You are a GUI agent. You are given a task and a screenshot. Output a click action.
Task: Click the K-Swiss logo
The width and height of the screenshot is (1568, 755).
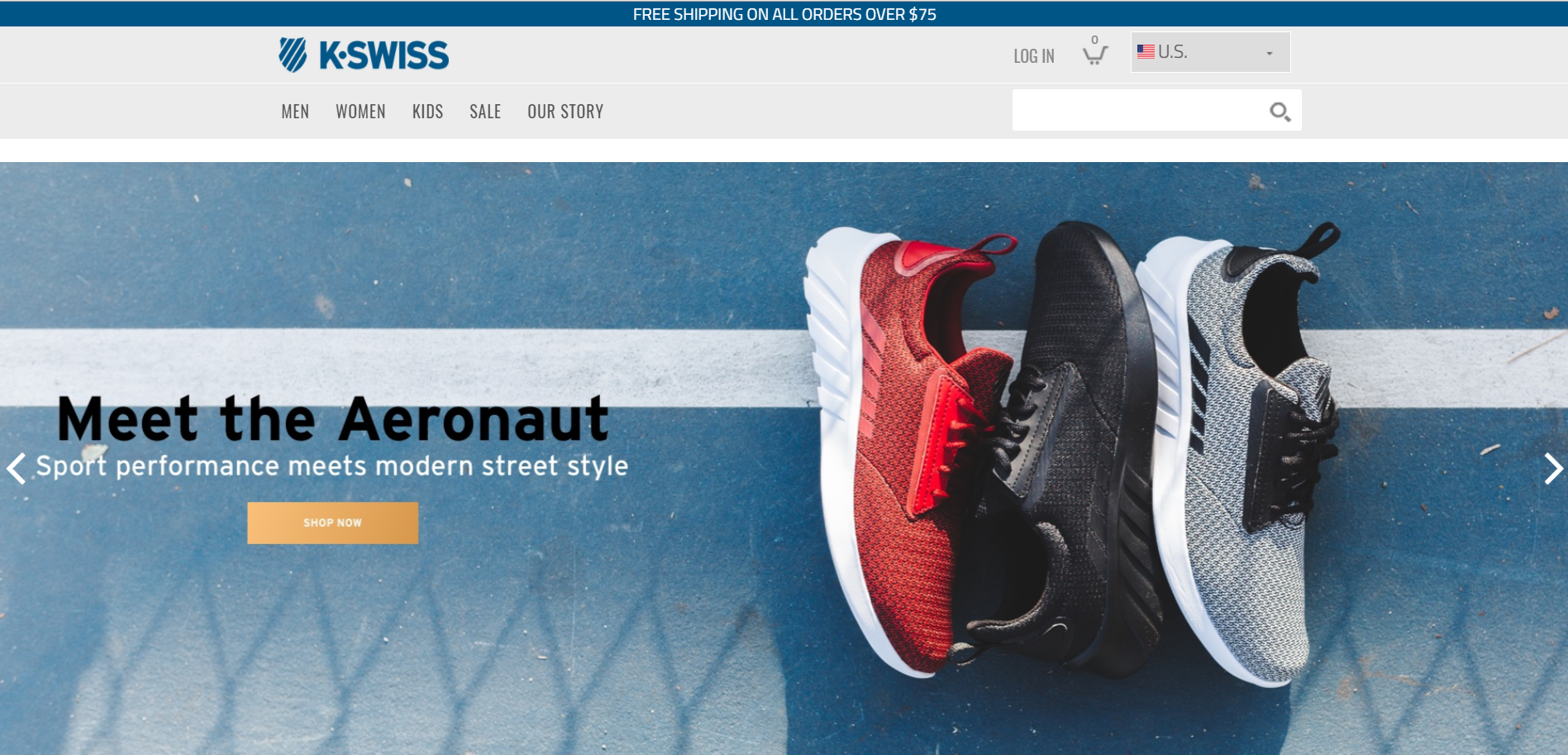(x=364, y=55)
